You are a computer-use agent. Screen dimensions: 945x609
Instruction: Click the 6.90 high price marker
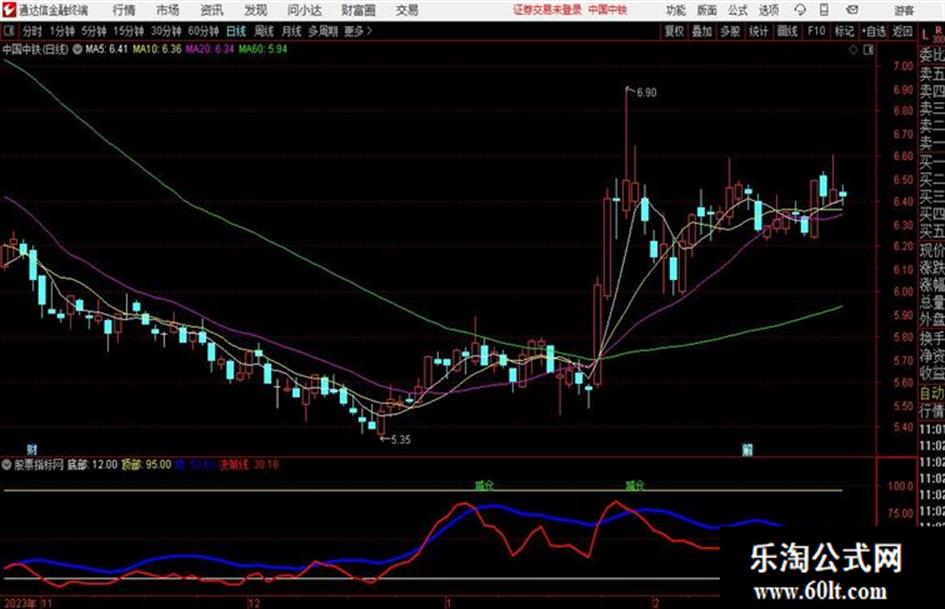646,93
